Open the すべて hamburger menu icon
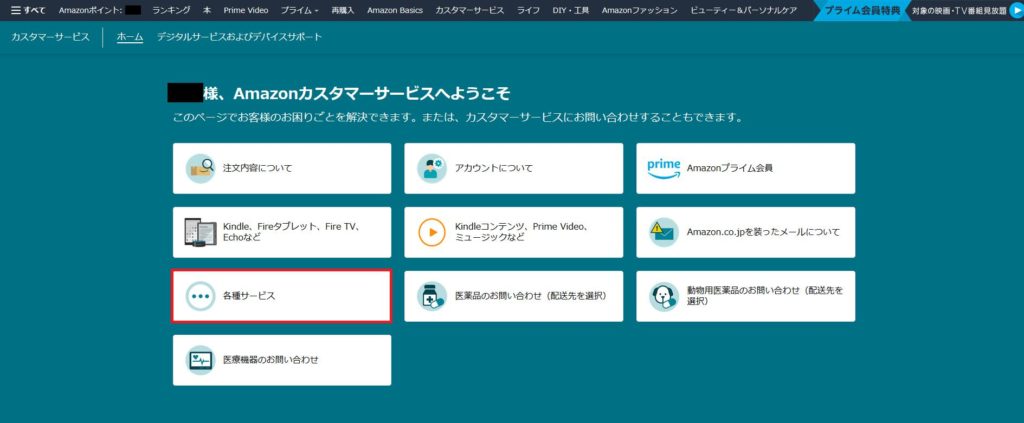The image size is (1024, 423). point(16,10)
